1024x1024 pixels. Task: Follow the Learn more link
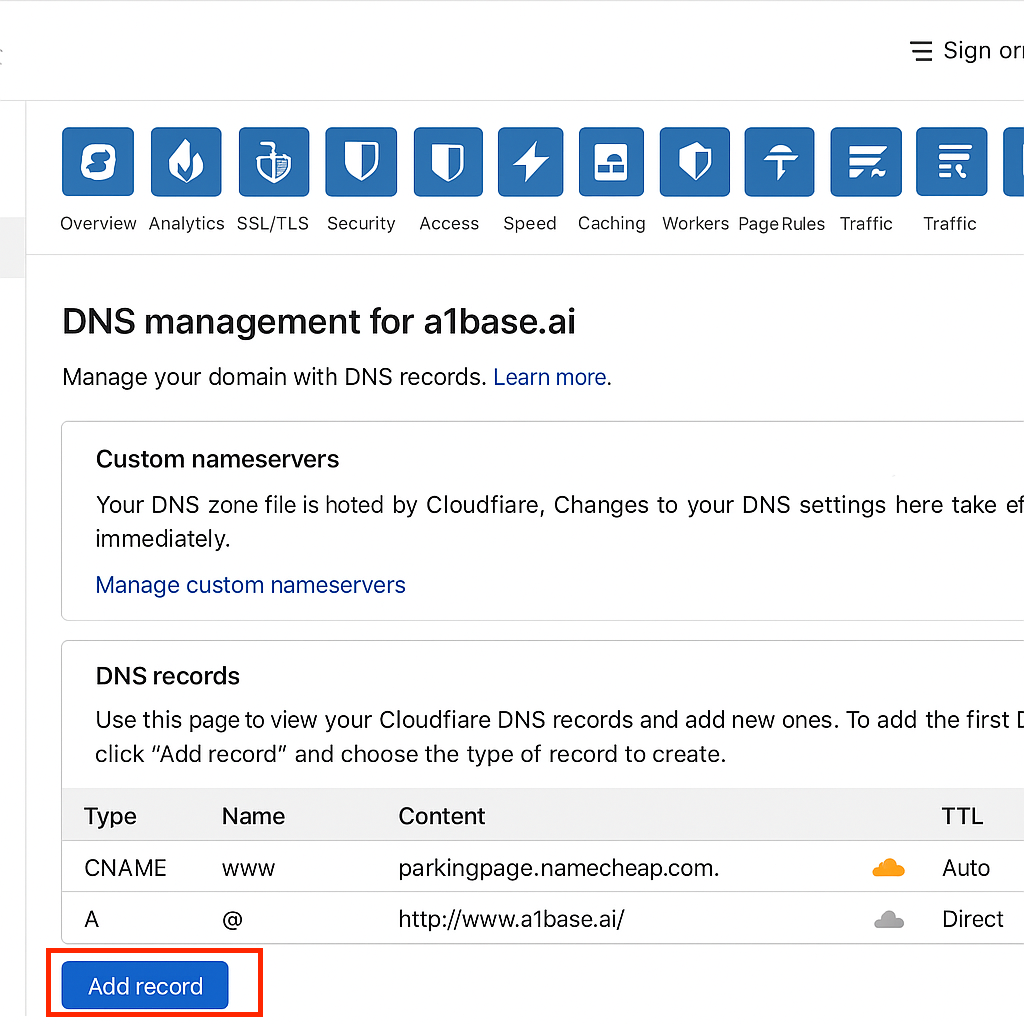(550, 377)
